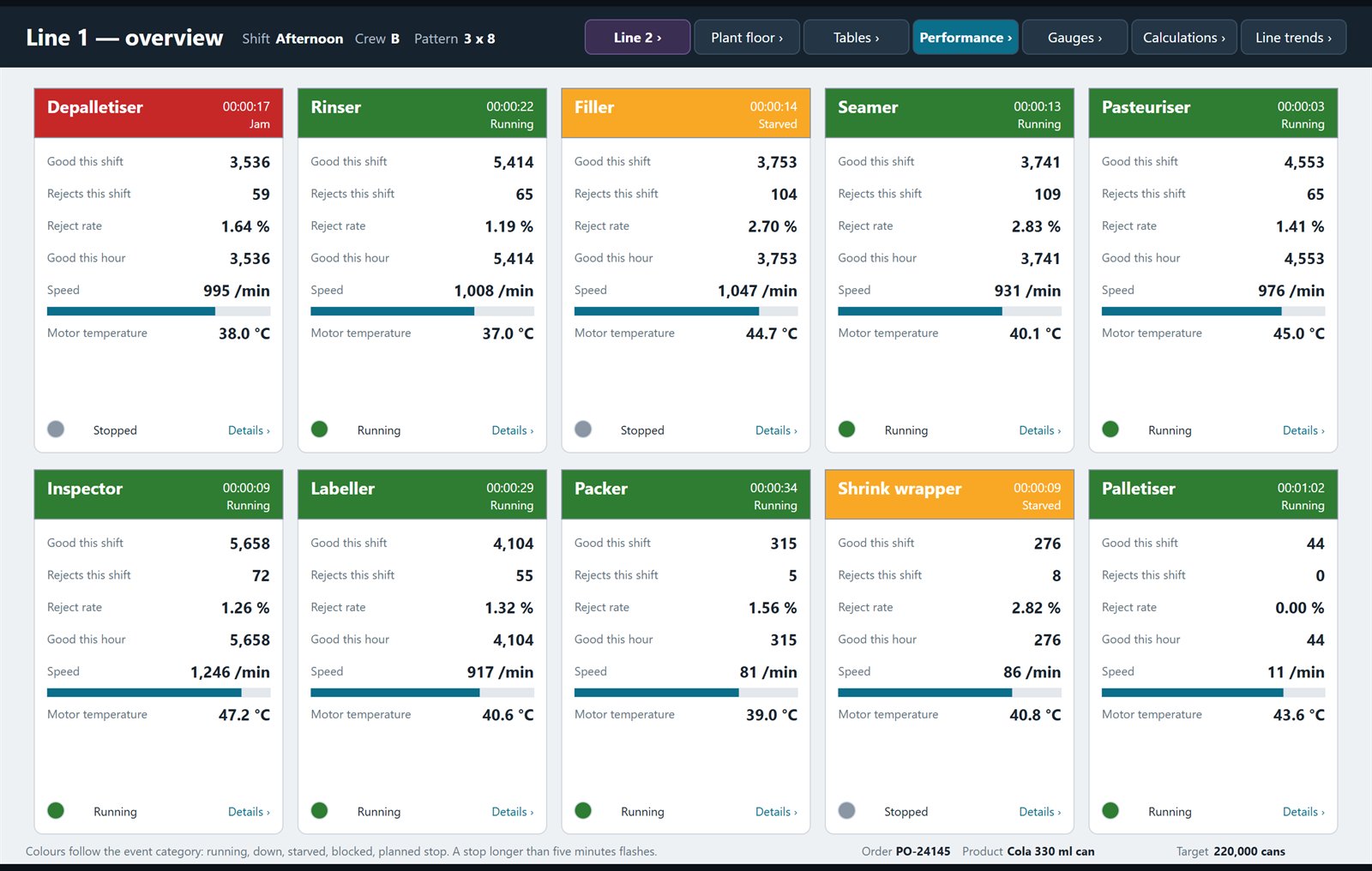Open the Tables page
Image resolution: width=1372 pixels, height=871 pixels.
click(856, 37)
